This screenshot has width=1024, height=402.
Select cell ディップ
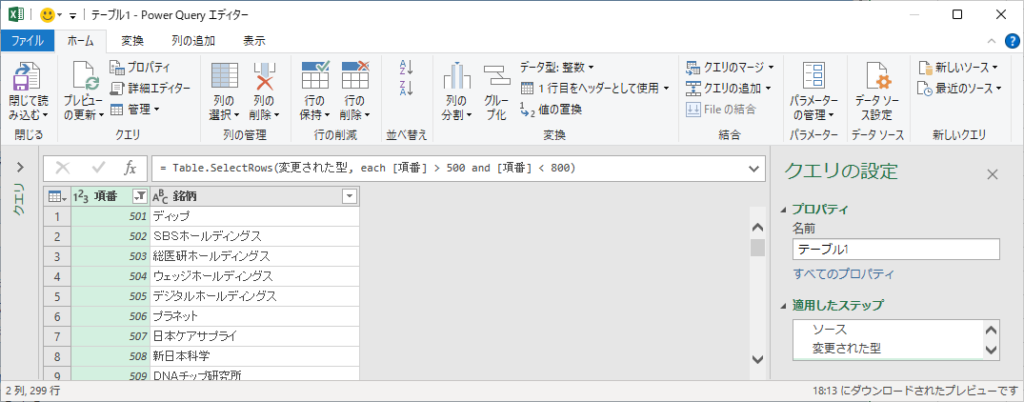pyautogui.click(x=254, y=215)
